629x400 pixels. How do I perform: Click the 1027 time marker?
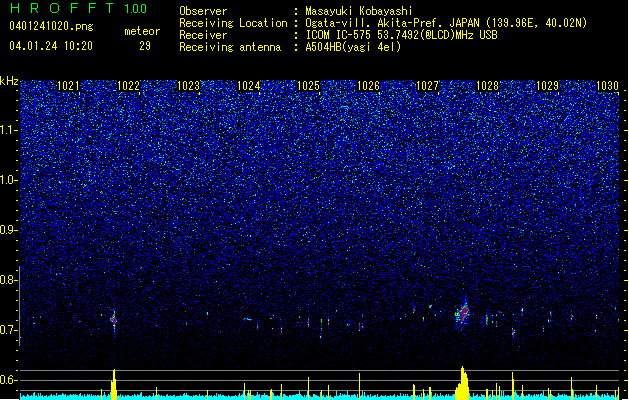tap(428, 86)
